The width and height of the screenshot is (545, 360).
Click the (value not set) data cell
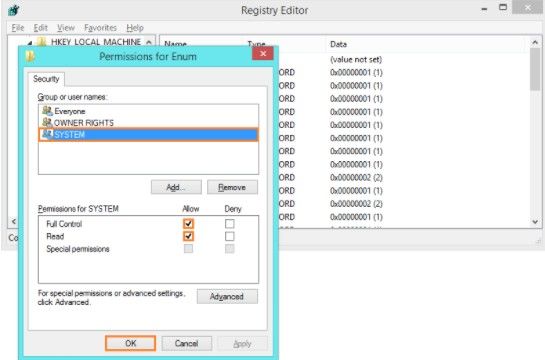tap(356, 59)
